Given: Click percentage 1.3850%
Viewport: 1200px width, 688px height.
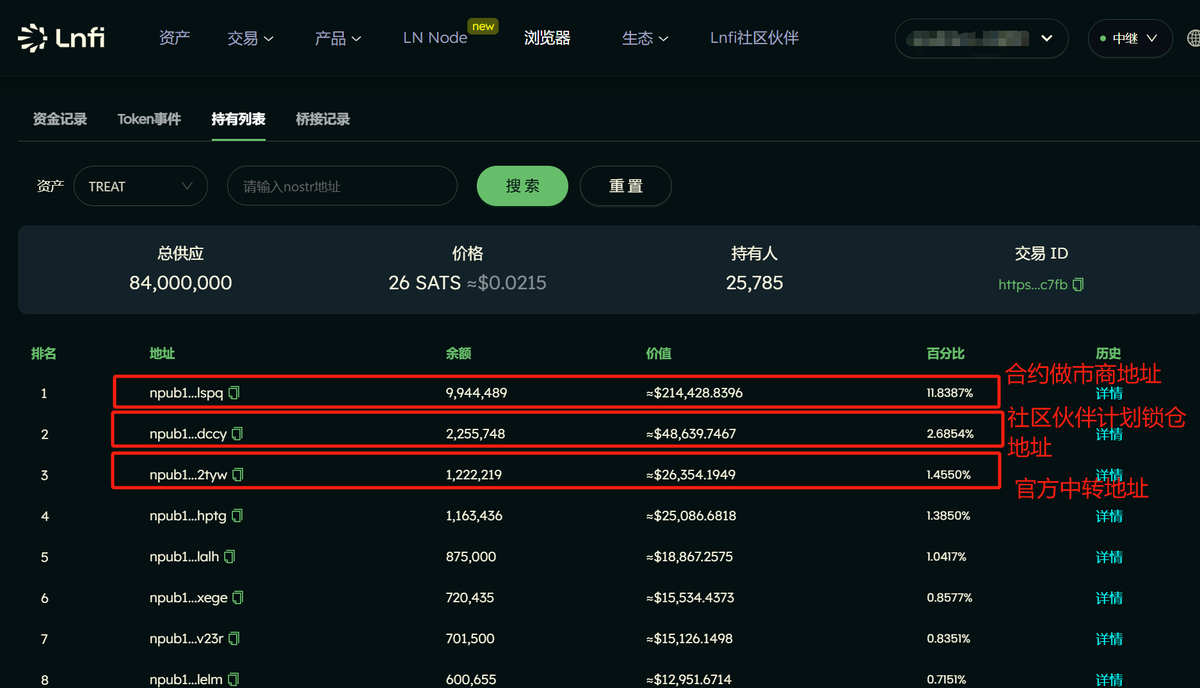Looking at the screenshot, I should pos(949,516).
